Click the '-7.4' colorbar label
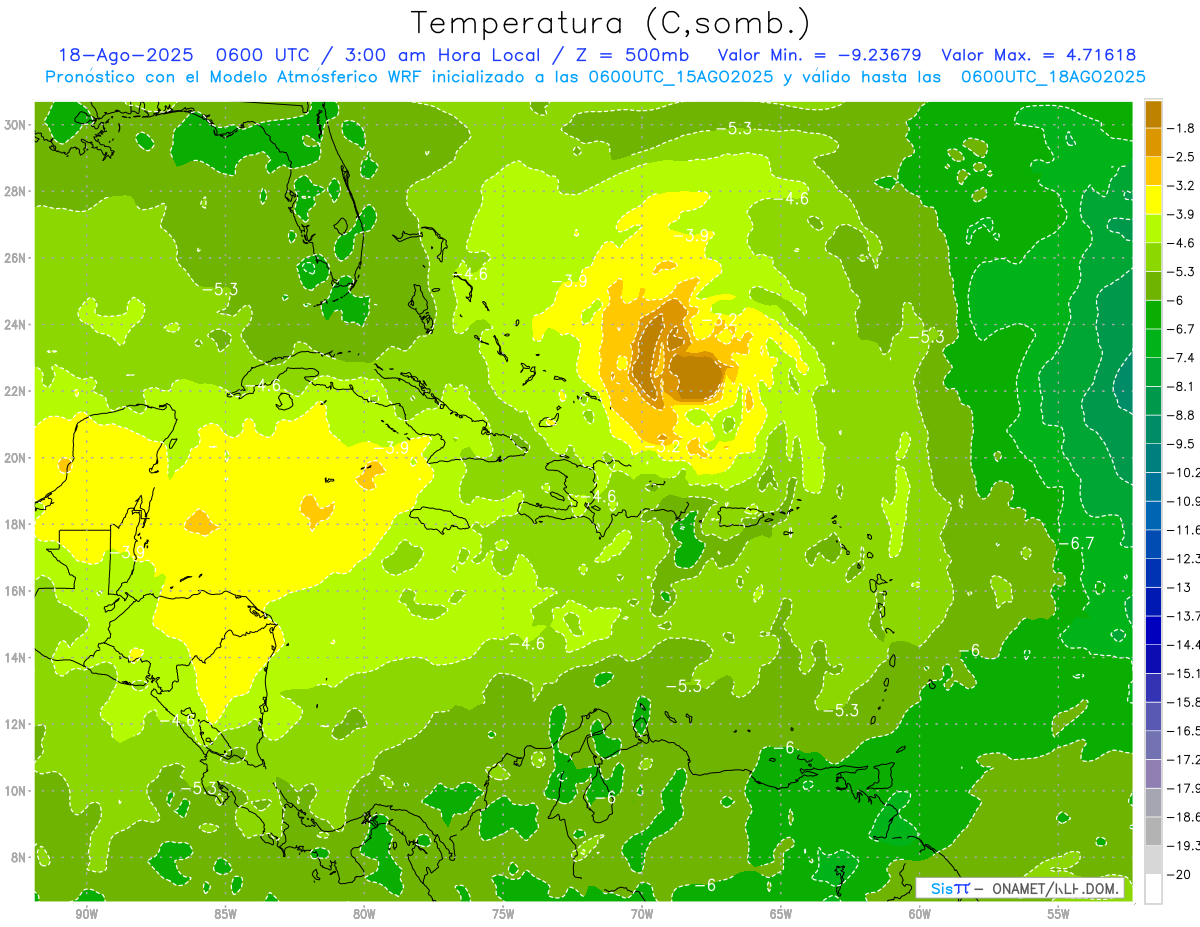 pyautogui.click(x=1181, y=357)
